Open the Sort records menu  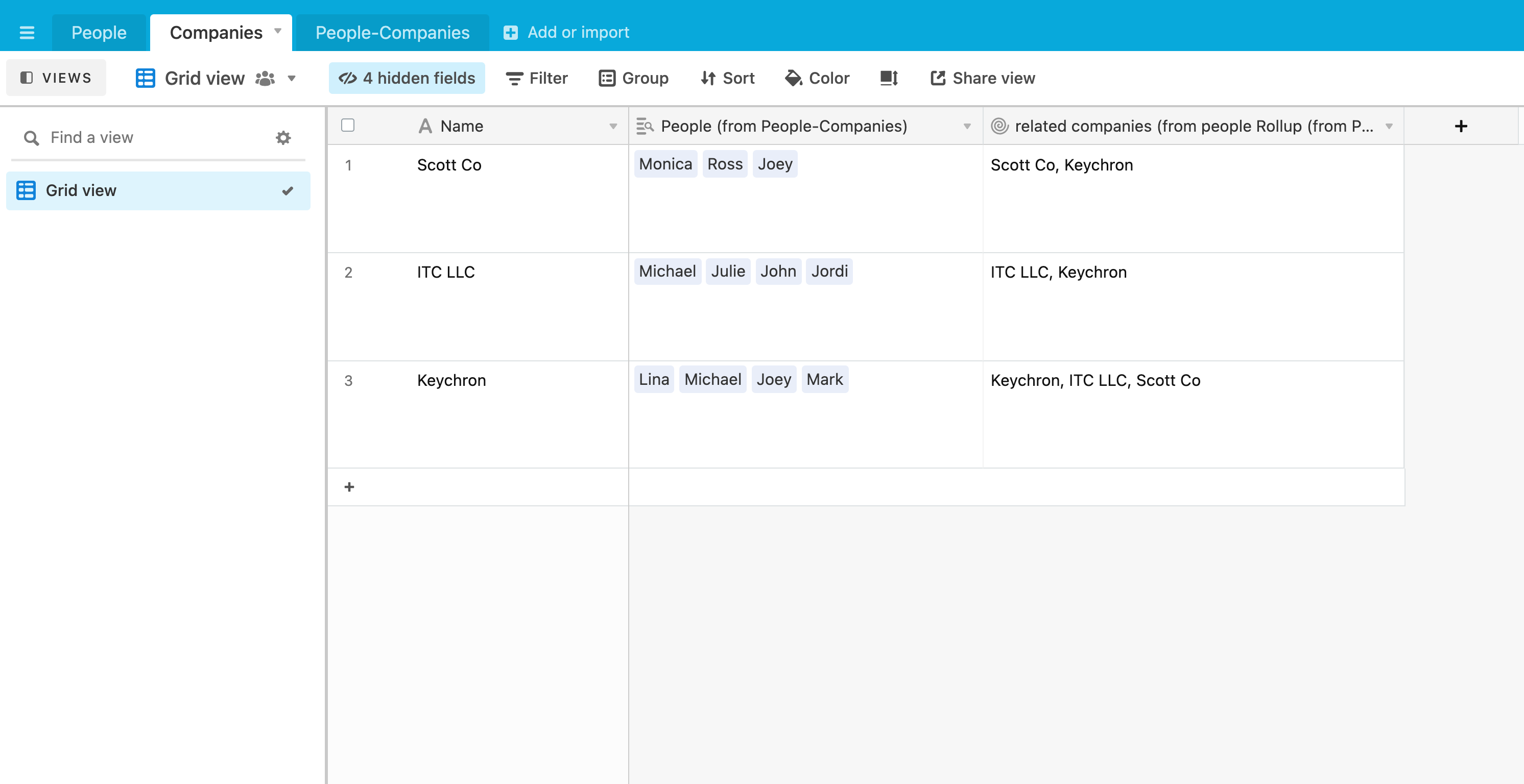coord(728,78)
